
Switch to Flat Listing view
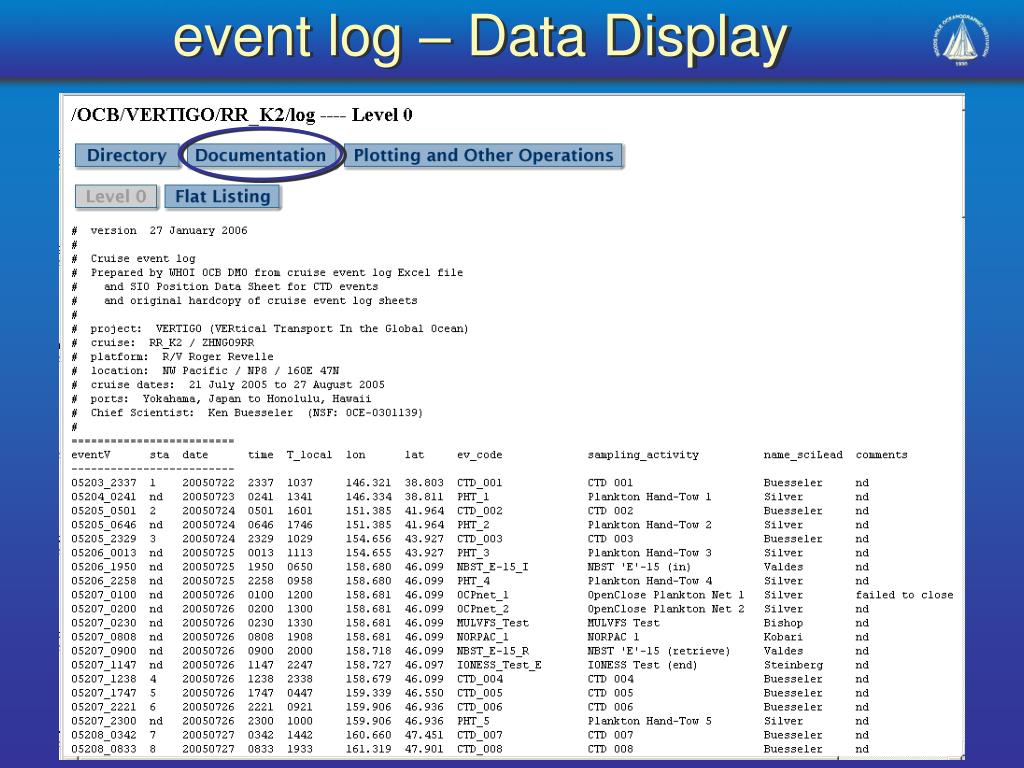pos(223,197)
